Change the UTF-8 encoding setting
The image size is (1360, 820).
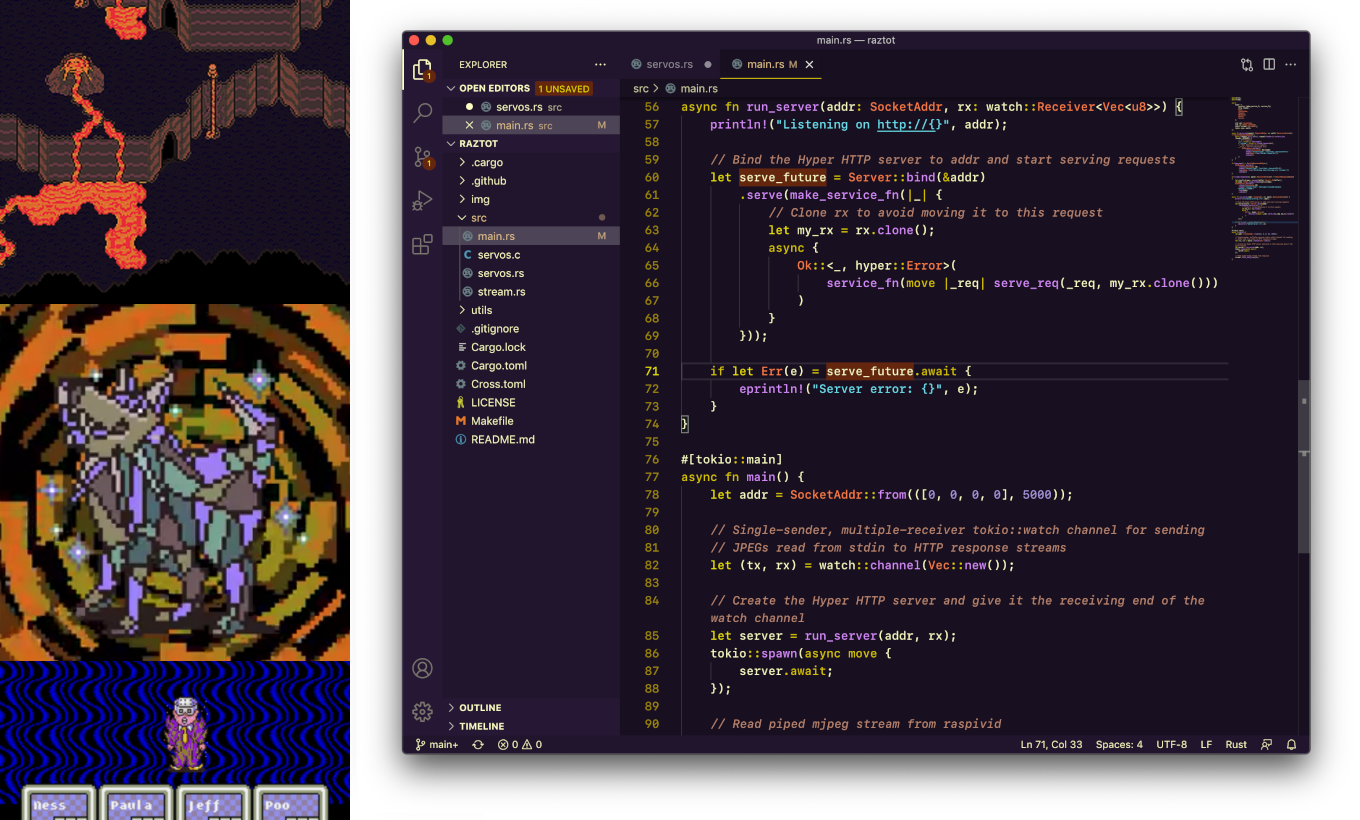[1172, 745]
